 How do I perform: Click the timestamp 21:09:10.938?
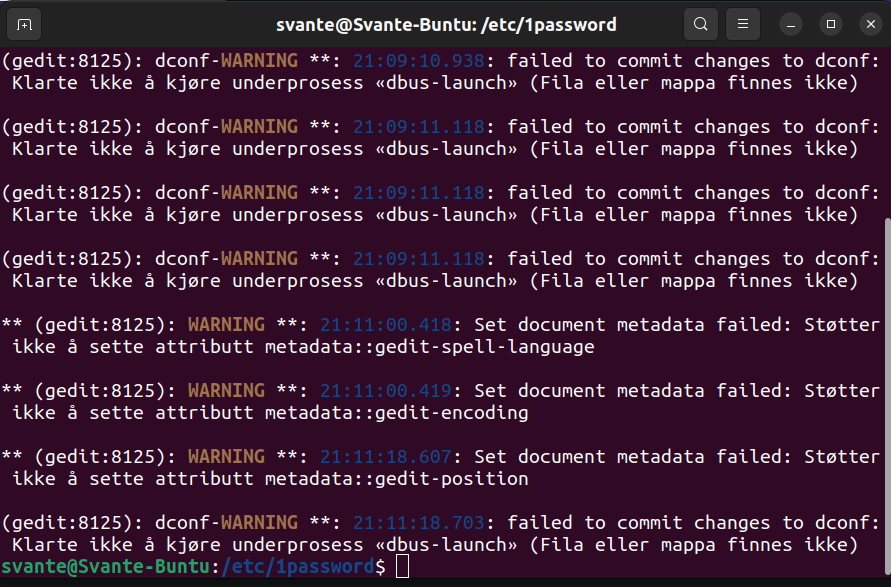point(418,61)
